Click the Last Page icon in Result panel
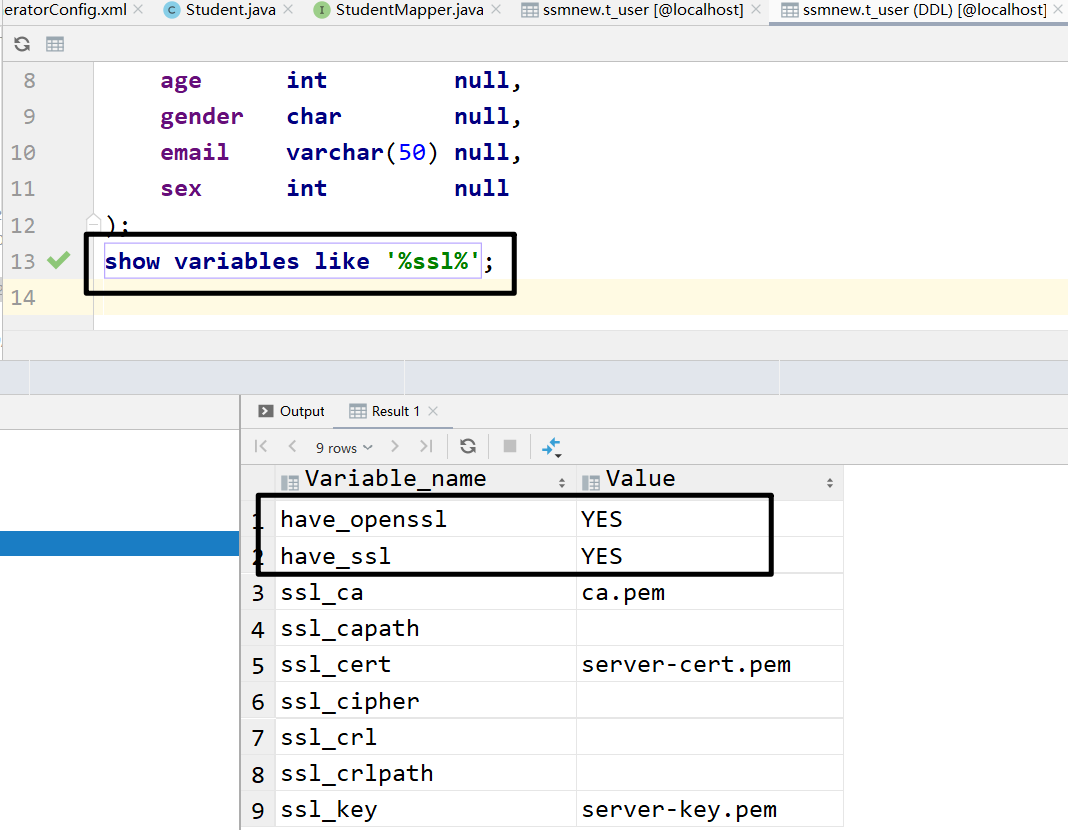Viewport: 1068px width, 830px height. tap(427, 447)
